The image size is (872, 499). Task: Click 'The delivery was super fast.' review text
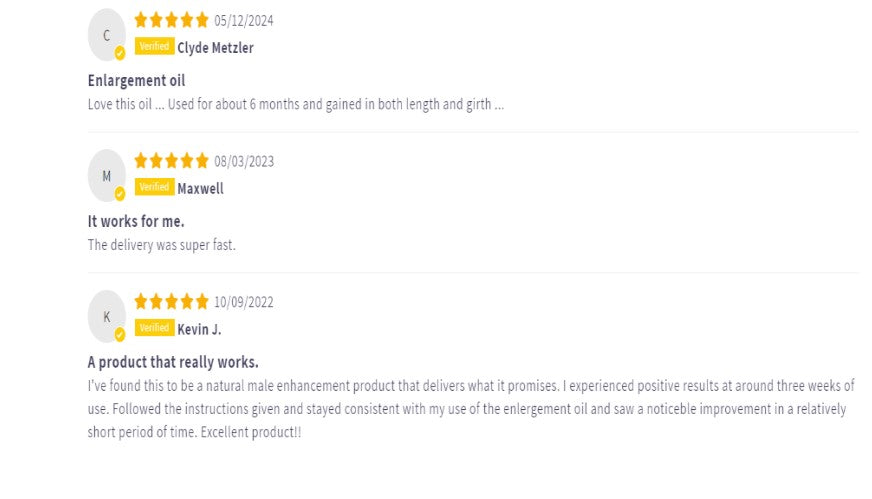161,245
